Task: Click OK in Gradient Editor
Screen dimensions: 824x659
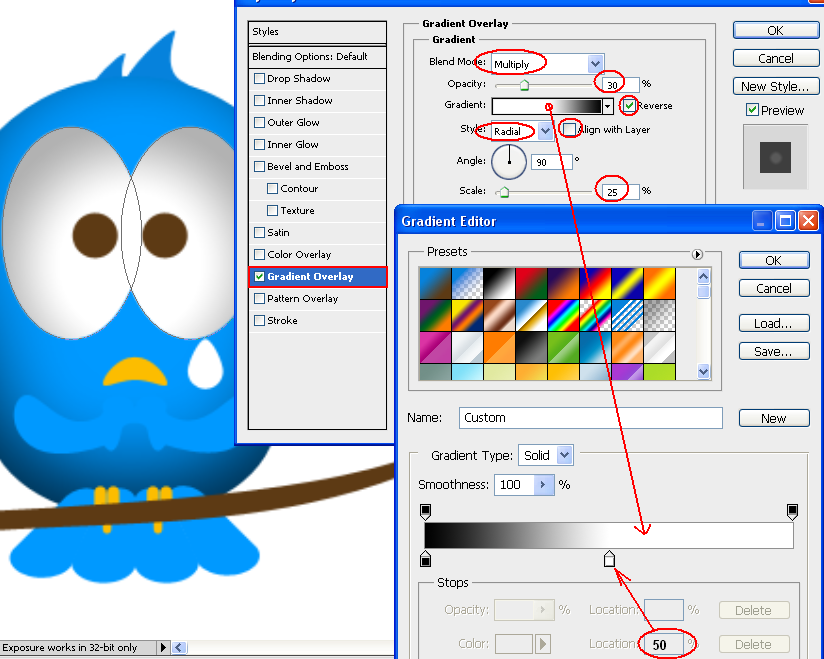Action: click(x=774, y=261)
